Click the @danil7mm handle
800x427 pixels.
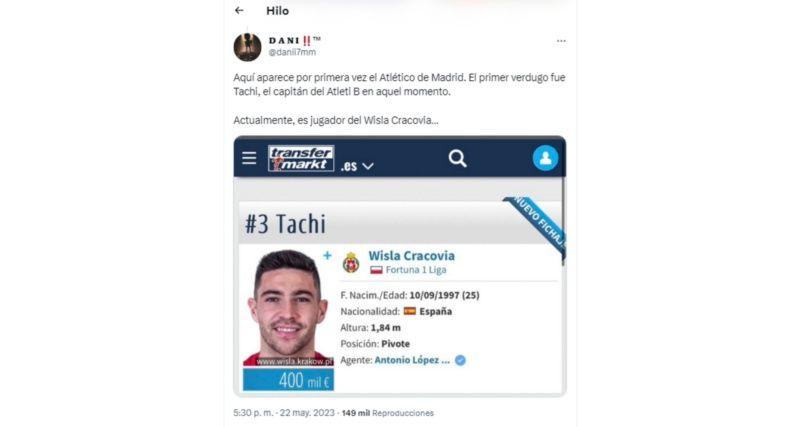coord(292,52)
